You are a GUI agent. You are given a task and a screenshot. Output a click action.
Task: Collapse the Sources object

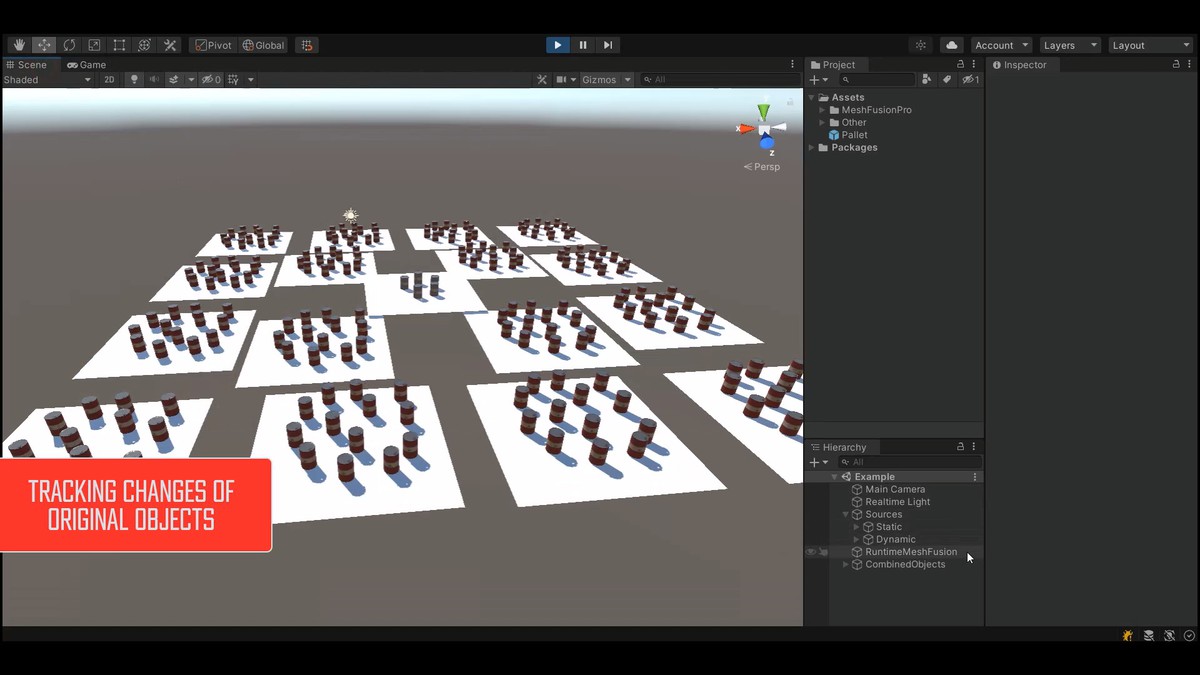pos(845,515)
